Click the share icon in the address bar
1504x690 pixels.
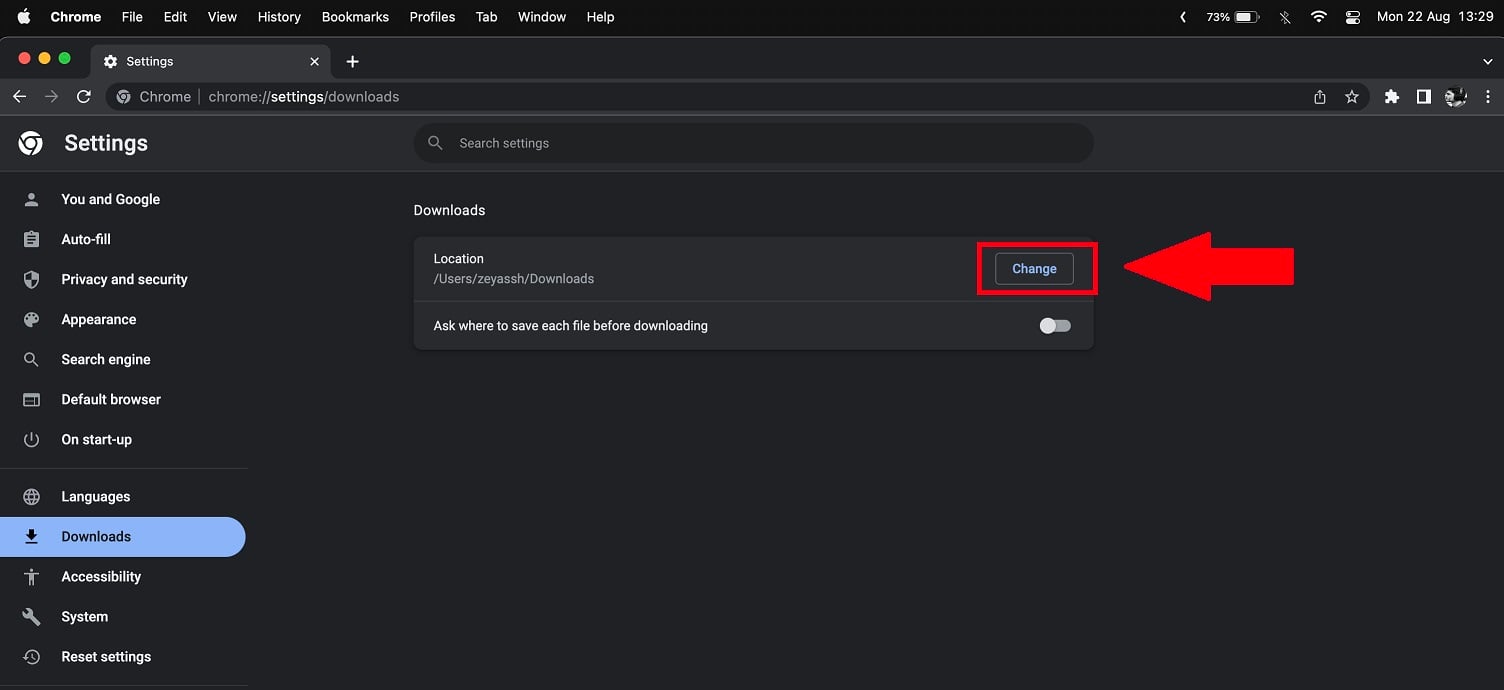click(1320, 97)
